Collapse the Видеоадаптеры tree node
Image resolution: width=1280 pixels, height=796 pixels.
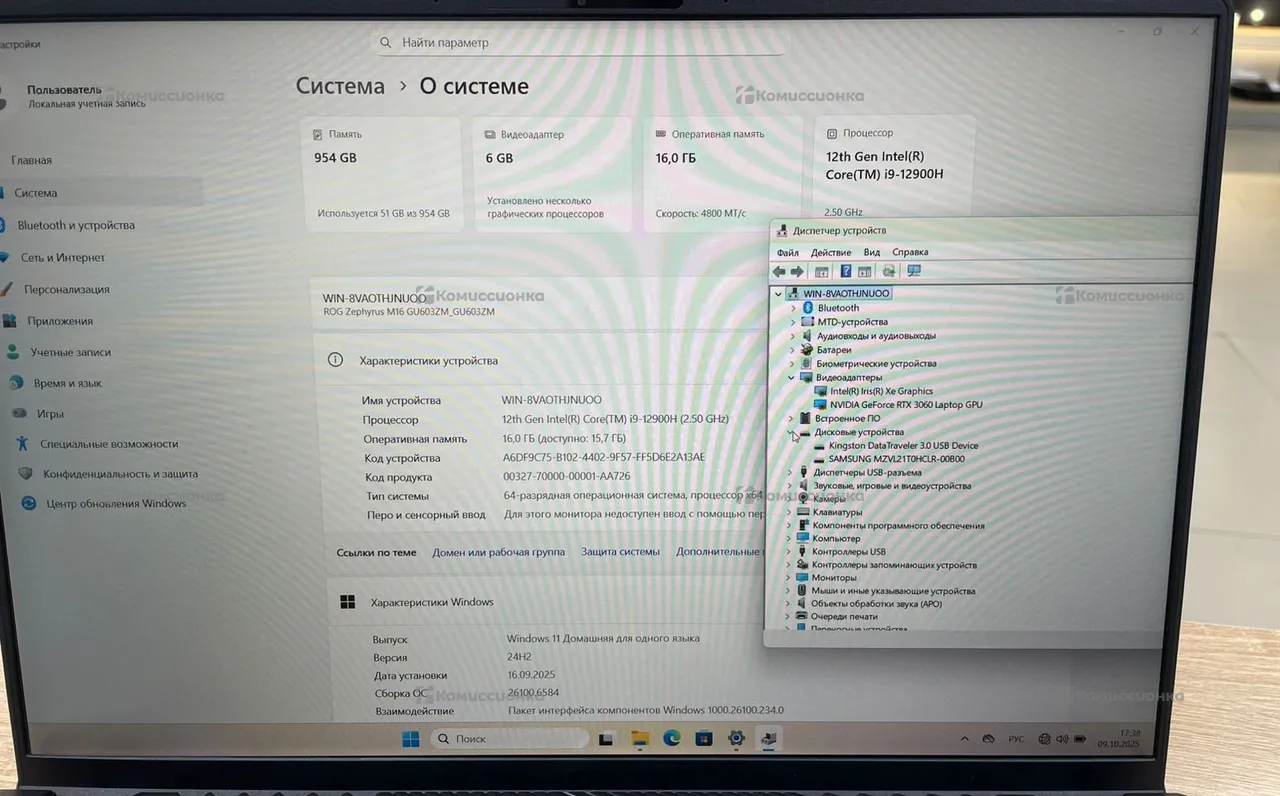click(791, 378)
